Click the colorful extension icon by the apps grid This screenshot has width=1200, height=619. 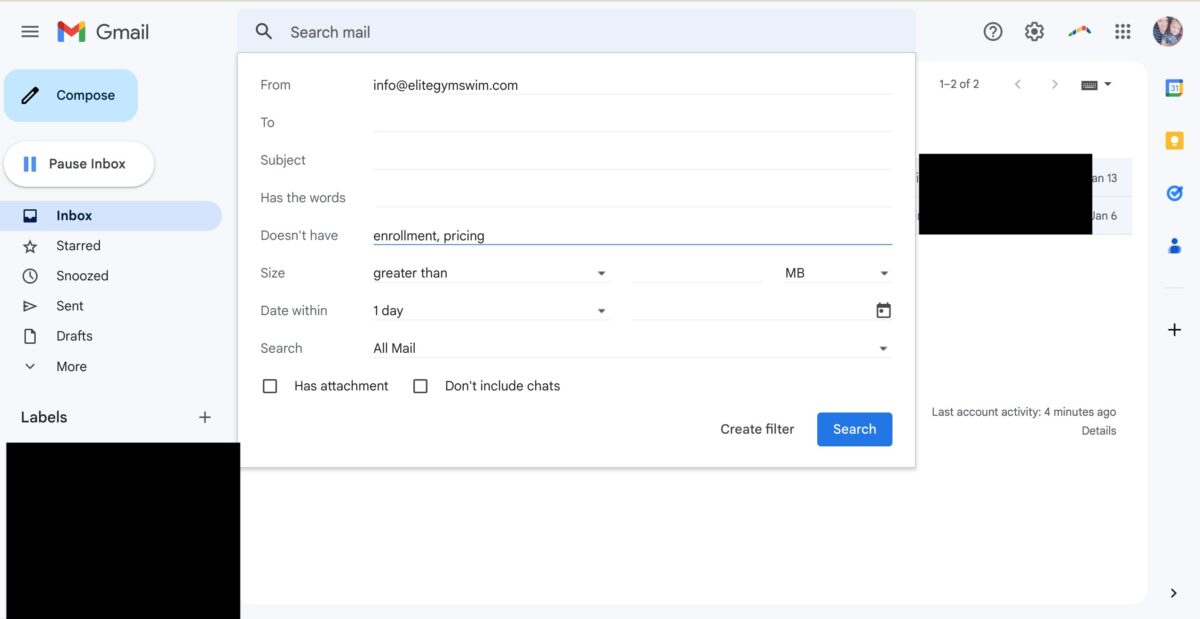point(1079,32)
